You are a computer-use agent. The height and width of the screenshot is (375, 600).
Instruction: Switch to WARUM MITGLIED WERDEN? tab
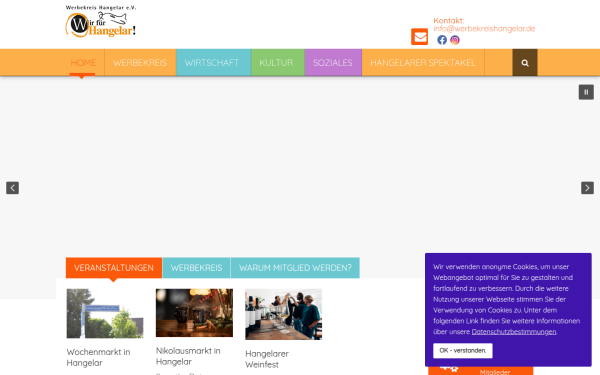295,268
